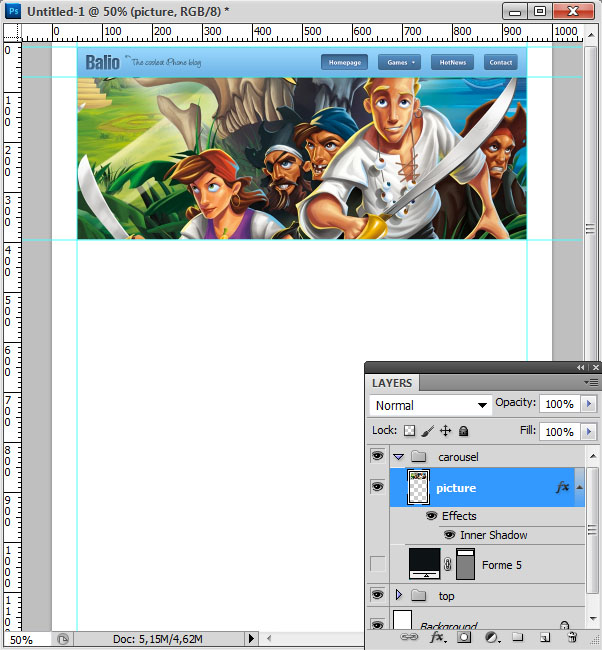Create a new layer
The height and width of the screenshot is (650, 602).
(545, 637)
